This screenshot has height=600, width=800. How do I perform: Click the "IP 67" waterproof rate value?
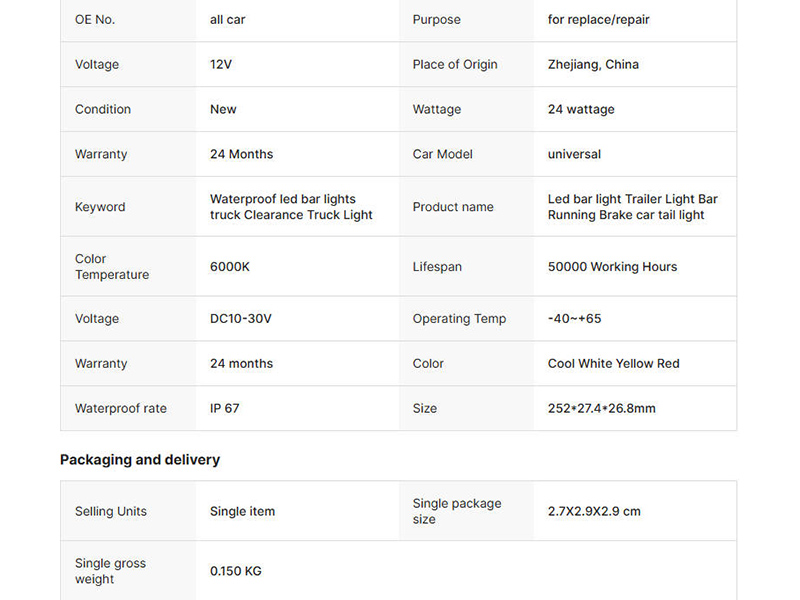225,409
